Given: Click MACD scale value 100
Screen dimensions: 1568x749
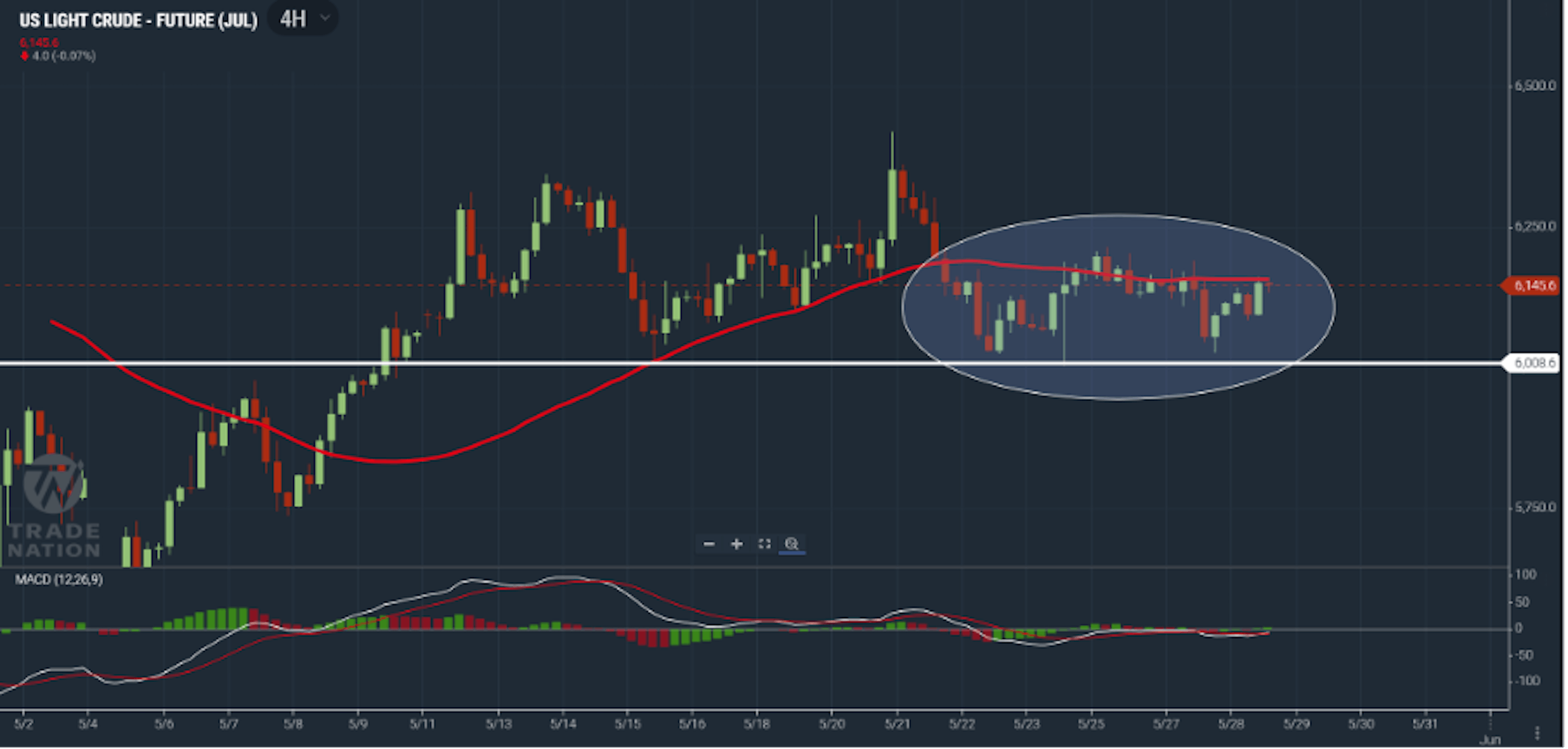Looking at the screenshot, I should tap(1526, 575).
